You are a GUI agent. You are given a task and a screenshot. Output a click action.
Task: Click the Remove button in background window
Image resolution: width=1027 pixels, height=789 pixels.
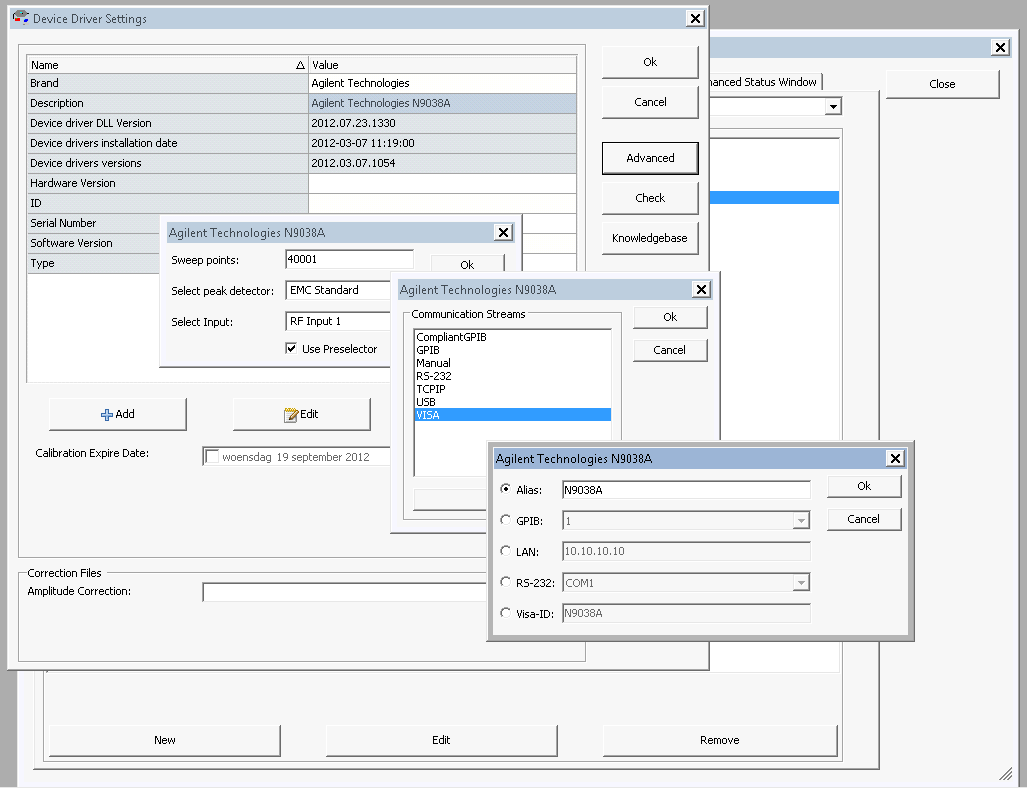coord(720,740)
